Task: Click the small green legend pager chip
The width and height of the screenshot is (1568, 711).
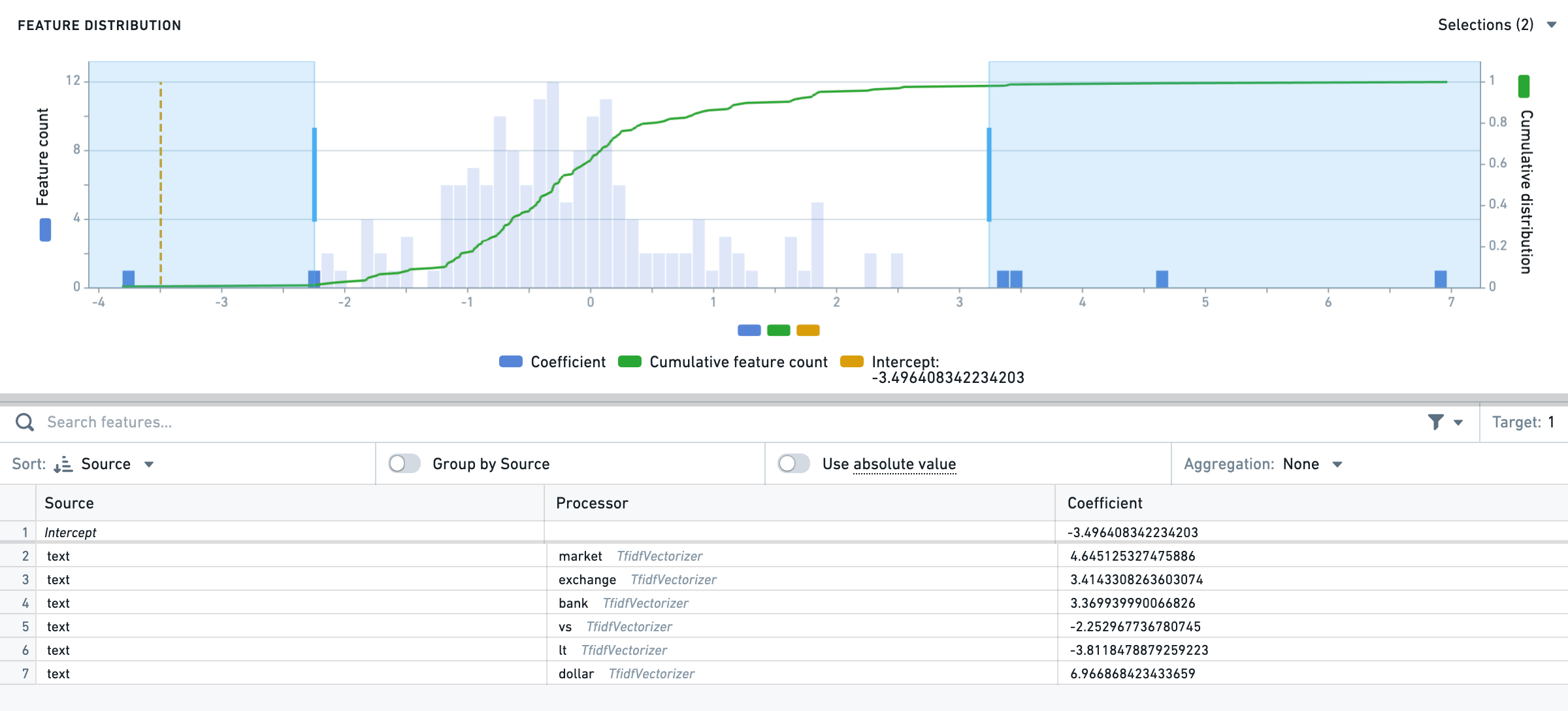Action: tap(779, 330)
